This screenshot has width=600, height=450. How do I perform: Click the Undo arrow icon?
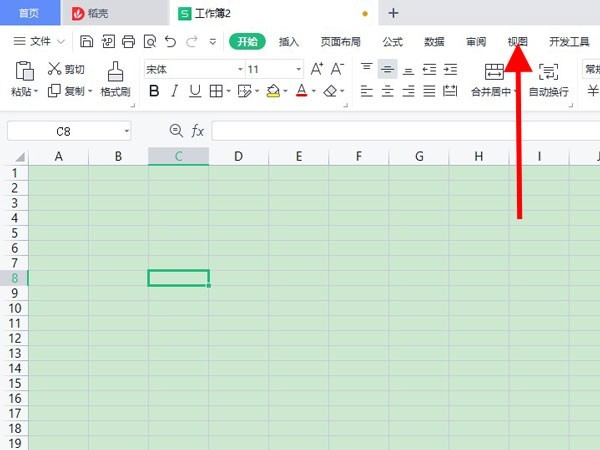click(171, 41)
